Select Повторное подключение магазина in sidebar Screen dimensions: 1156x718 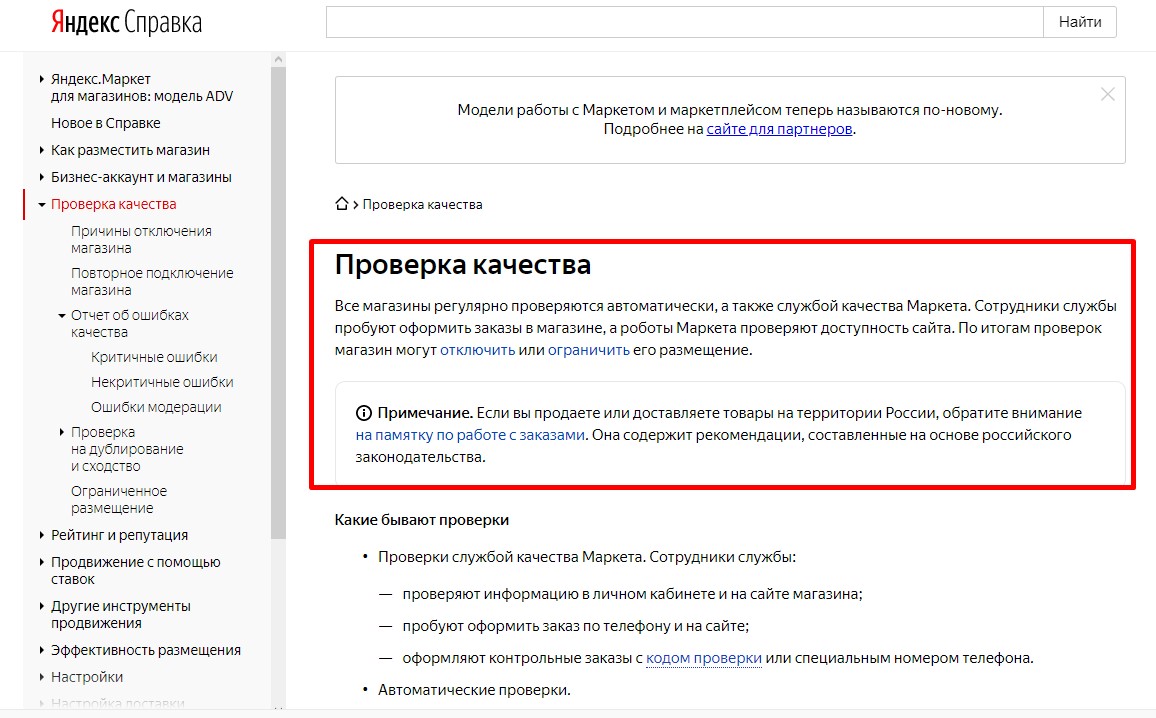pos(152,282)
